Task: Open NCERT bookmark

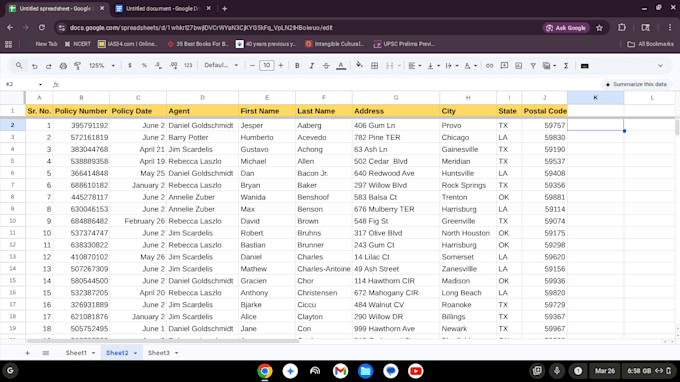Action: tap(78, 44)
